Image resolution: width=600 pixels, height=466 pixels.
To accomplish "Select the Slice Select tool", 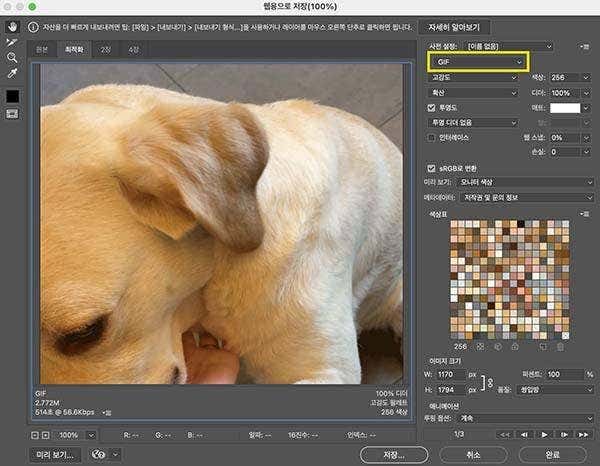I will 13,42.
